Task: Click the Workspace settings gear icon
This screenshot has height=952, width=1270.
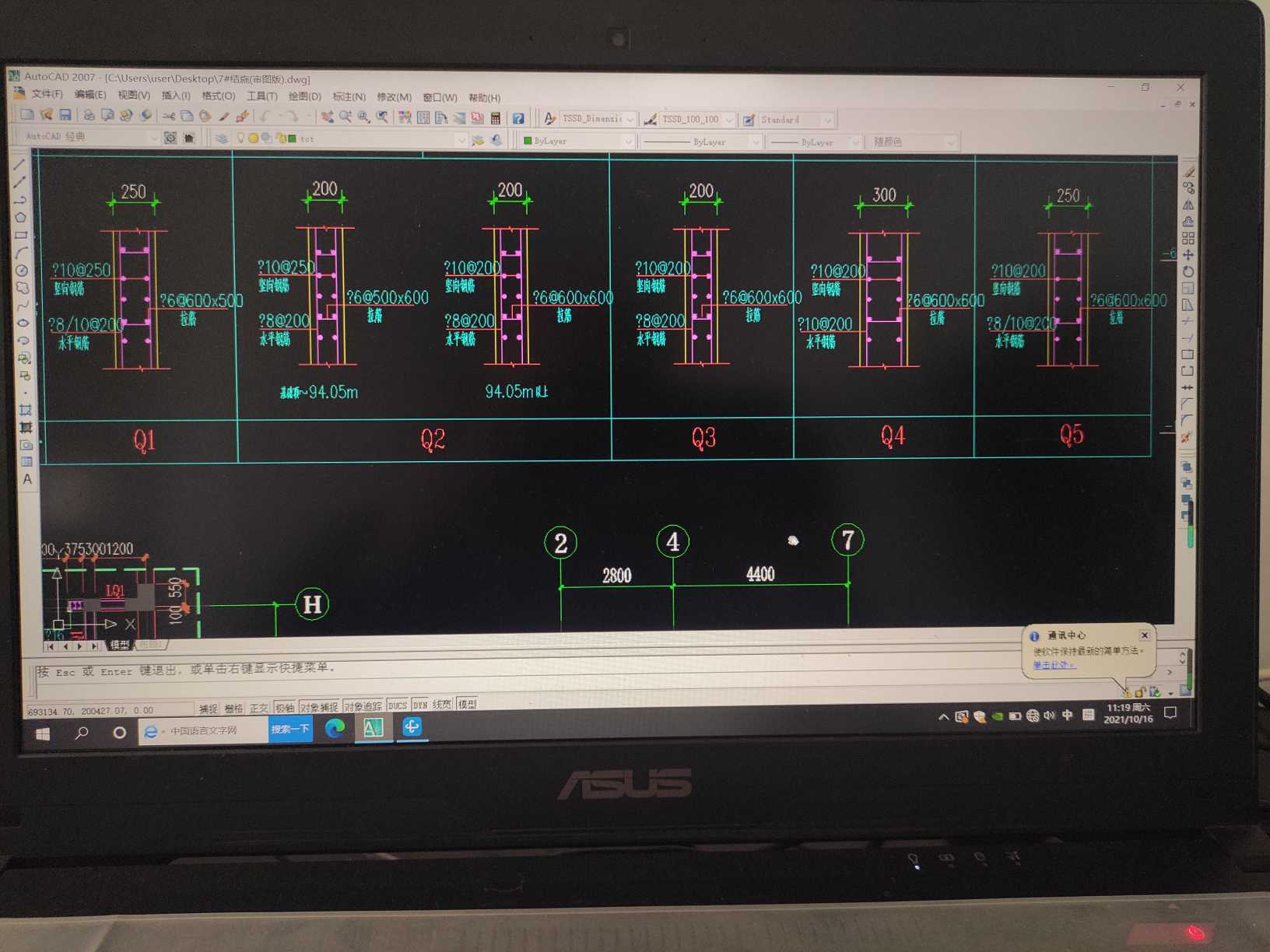Action: coord(170,138)
